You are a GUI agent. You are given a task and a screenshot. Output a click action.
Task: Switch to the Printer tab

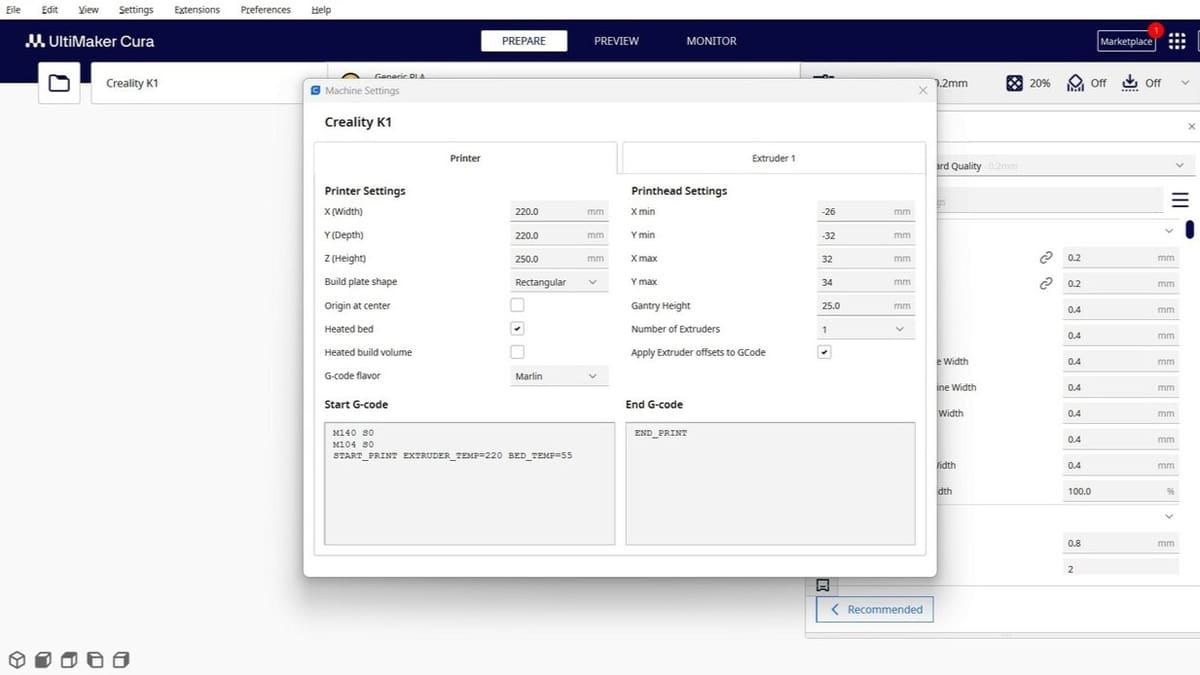point(465,158)
